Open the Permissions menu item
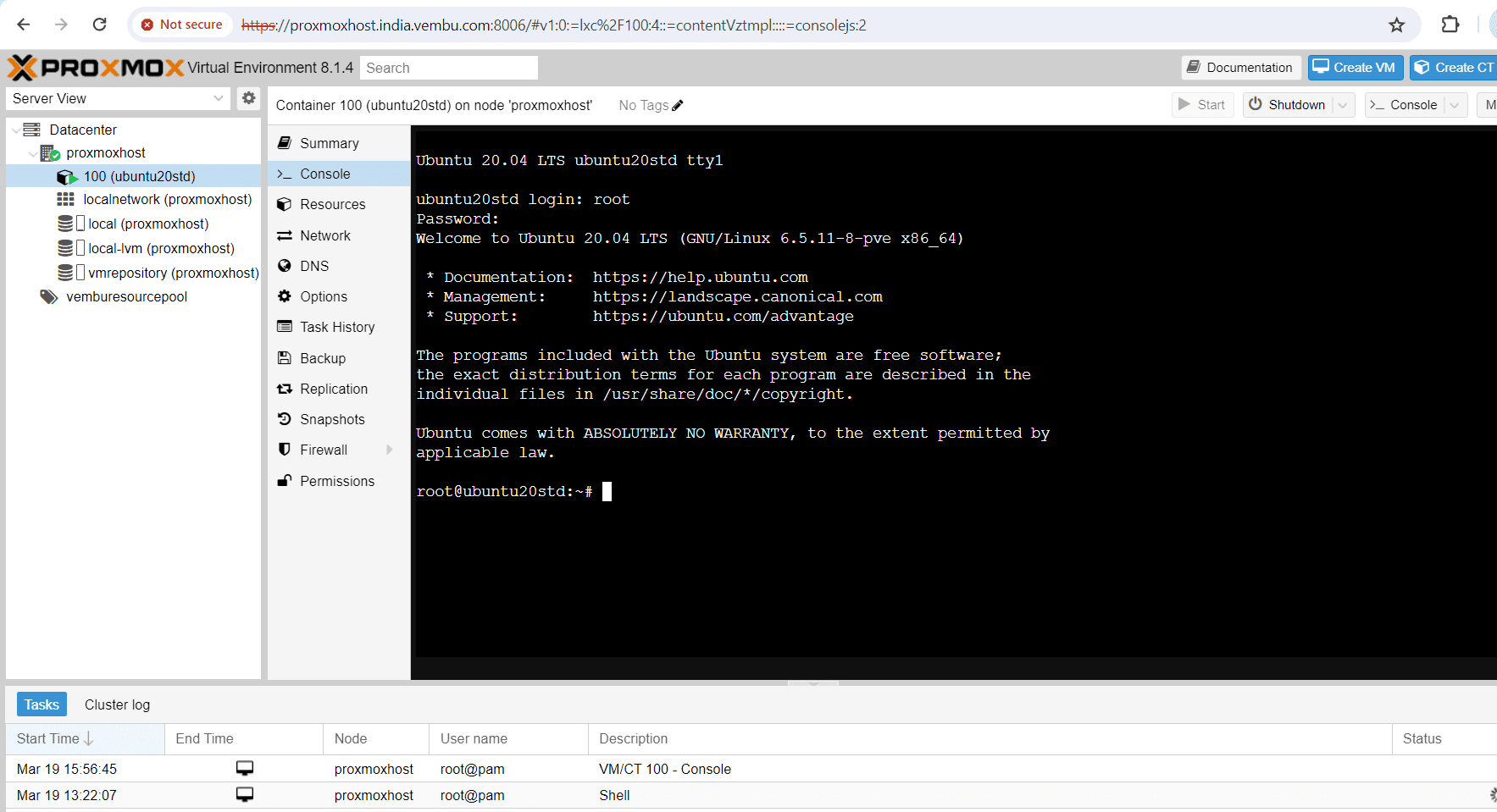 (339, 481)
